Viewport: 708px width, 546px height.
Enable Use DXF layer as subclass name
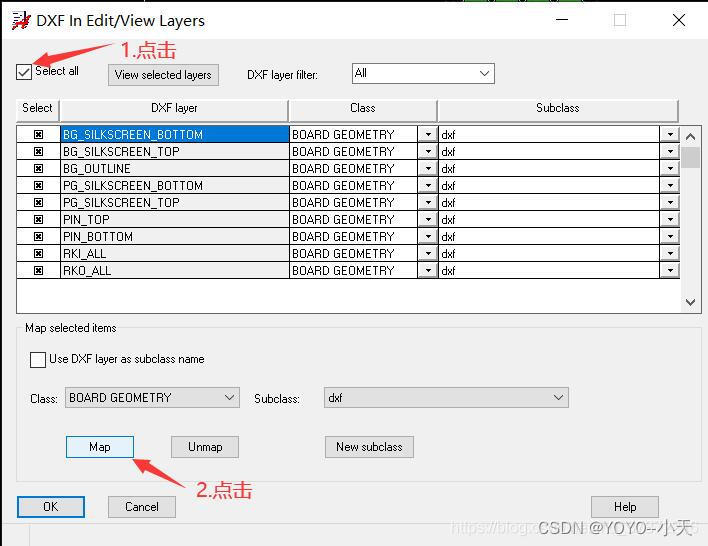[x=38, y=360]
